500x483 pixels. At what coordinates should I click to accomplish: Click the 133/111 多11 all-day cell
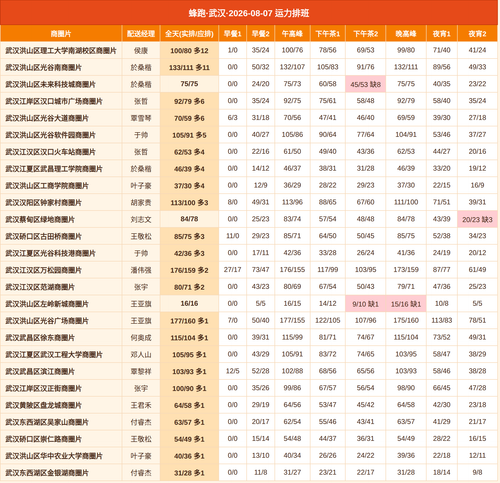pyautogui.click(x=189, y=67)
